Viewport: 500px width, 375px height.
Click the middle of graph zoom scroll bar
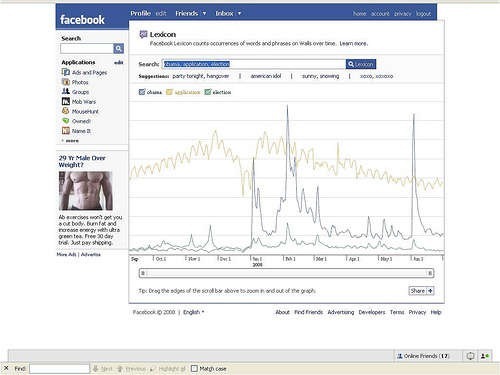coord(286,273)
